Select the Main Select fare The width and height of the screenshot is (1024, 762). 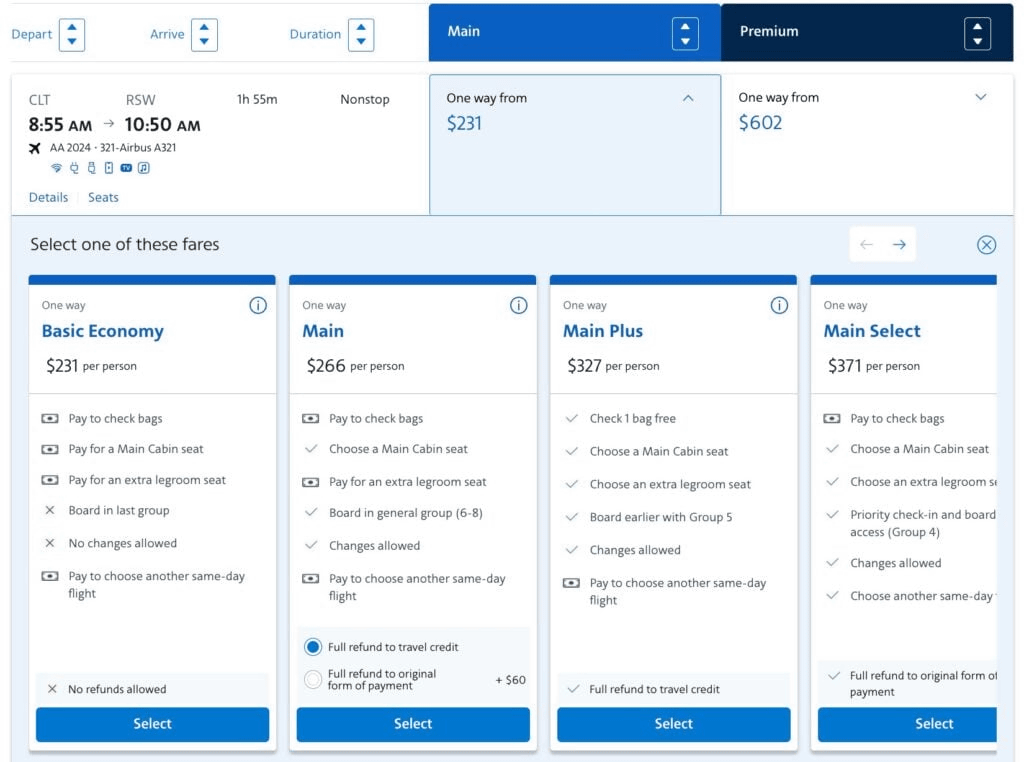907,724
